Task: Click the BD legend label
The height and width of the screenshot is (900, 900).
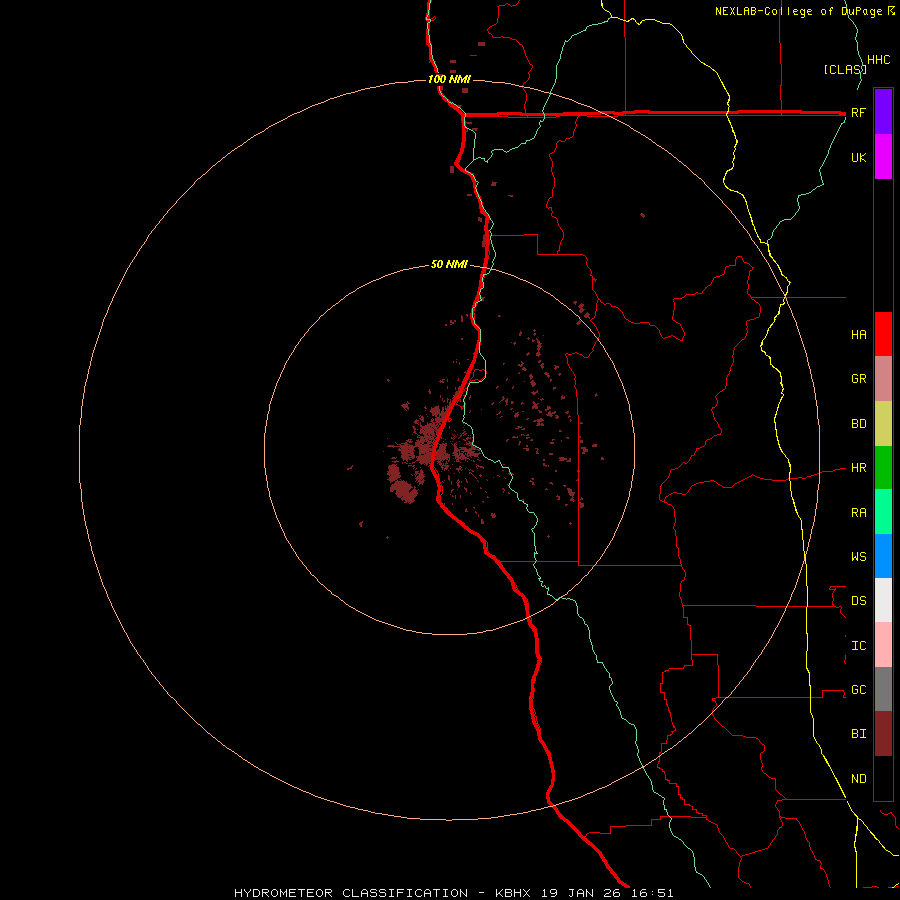Action: click(x=858, y=424)
